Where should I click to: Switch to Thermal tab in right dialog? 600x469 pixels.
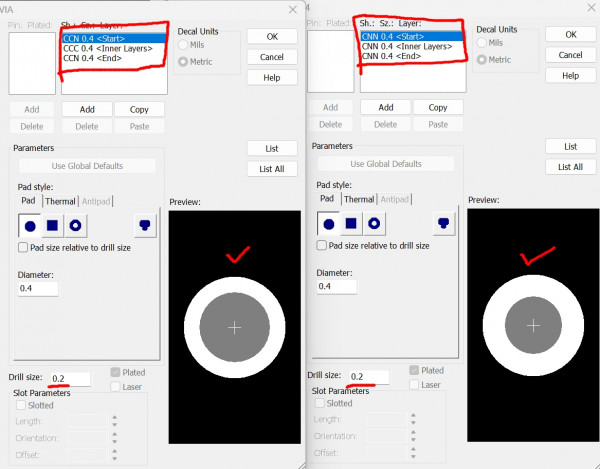click(x=359, y=201)
